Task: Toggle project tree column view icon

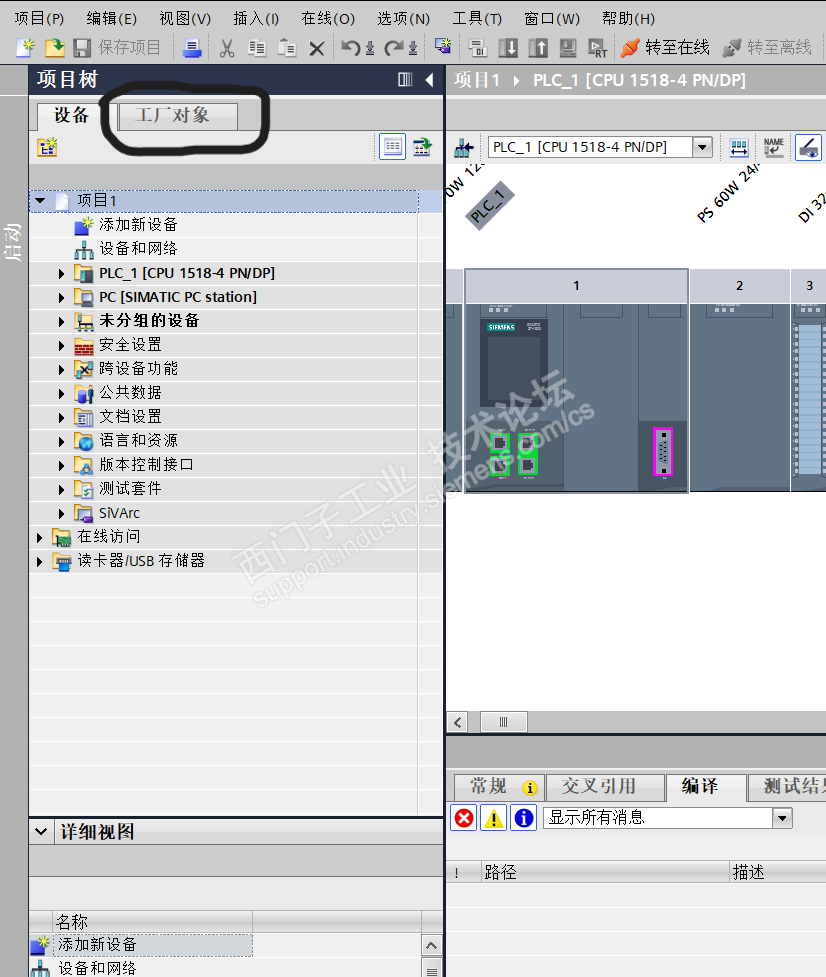Action: click(405, 79)
